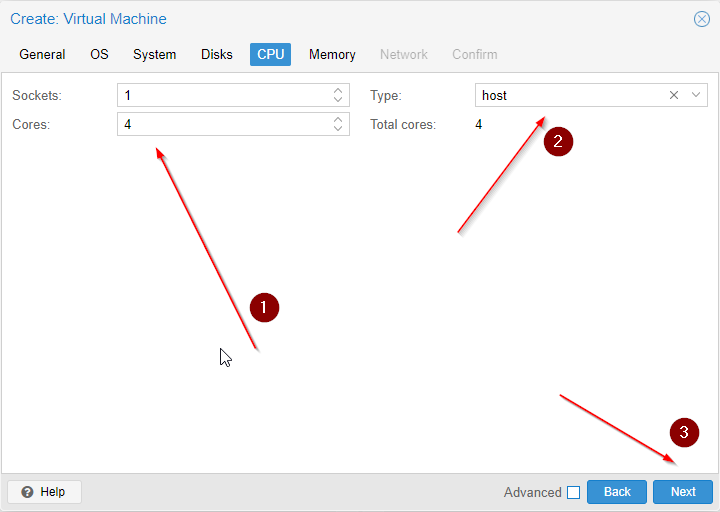
Task: Click into the Cores input field
Action: coord(222,124)
